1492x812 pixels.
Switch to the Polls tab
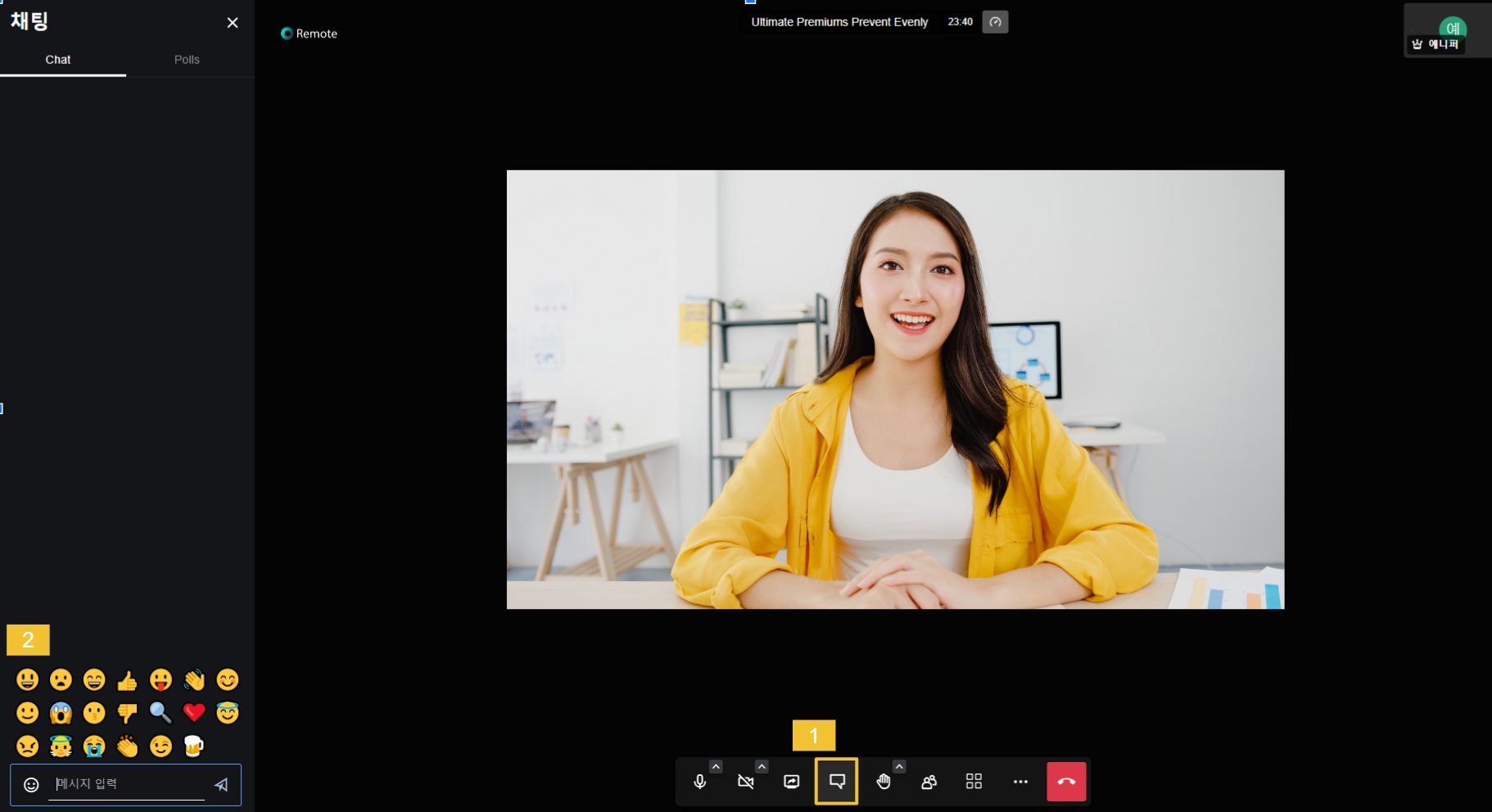187,60
